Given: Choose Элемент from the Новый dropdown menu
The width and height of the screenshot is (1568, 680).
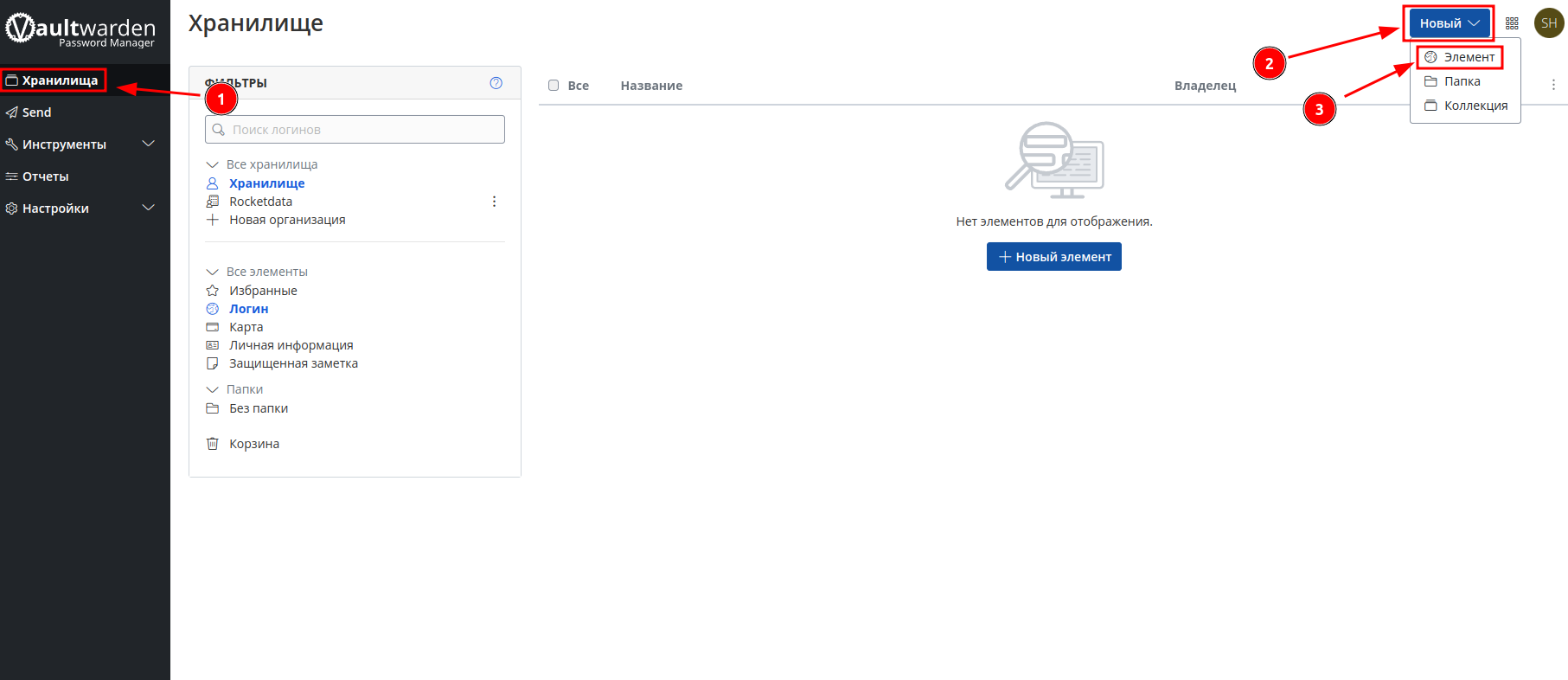Looking at the screenshot, I should (x=1468, y=57).
